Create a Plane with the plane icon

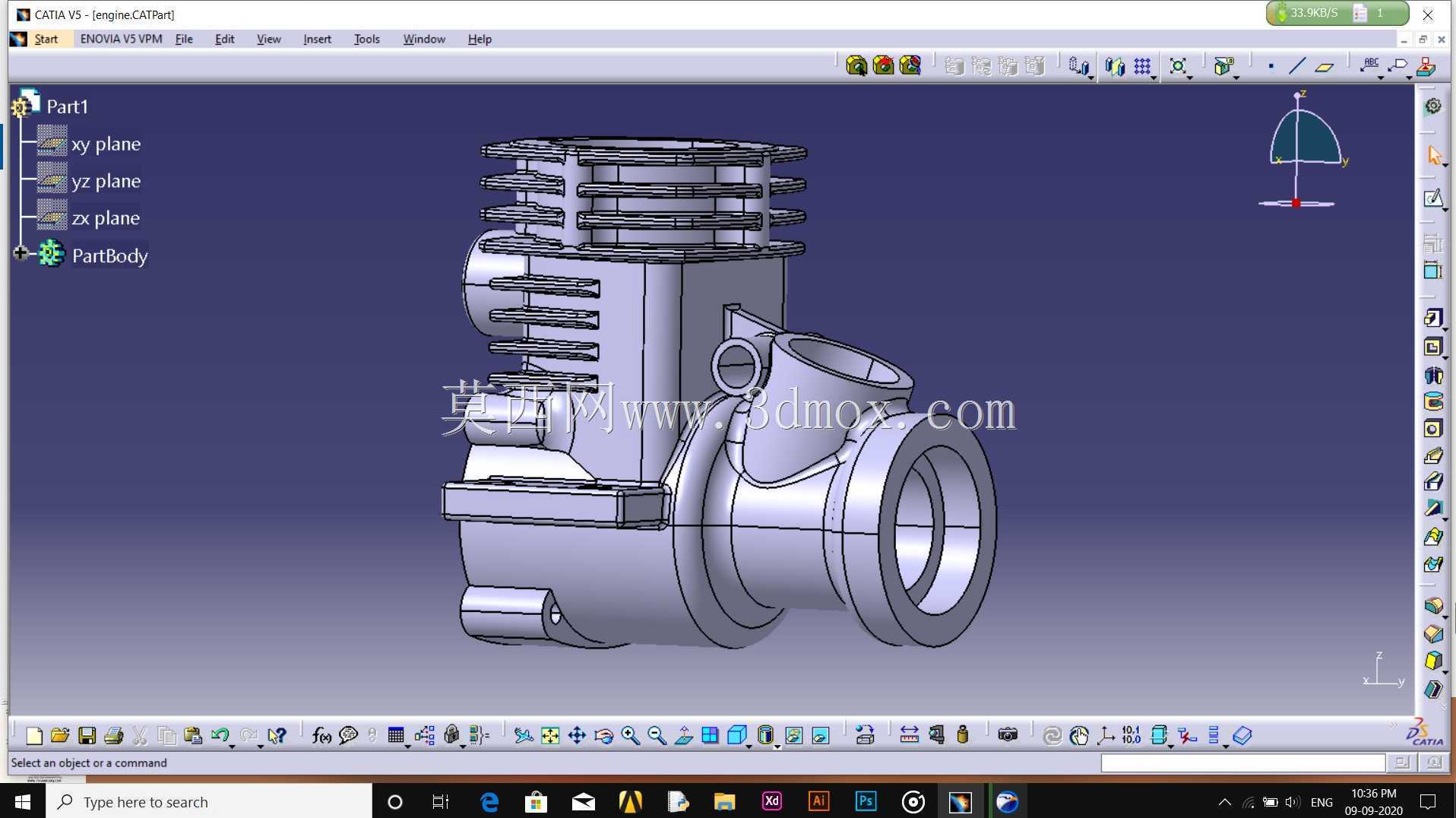coord(1325,66)
